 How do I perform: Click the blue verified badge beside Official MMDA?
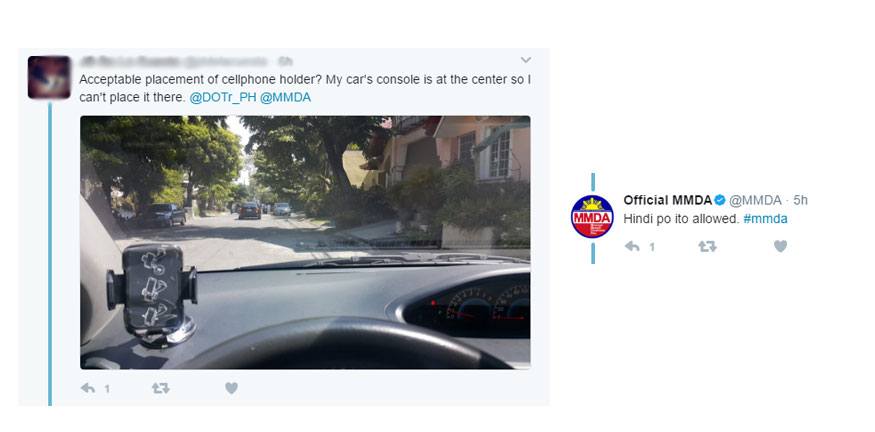click(720, 200)
